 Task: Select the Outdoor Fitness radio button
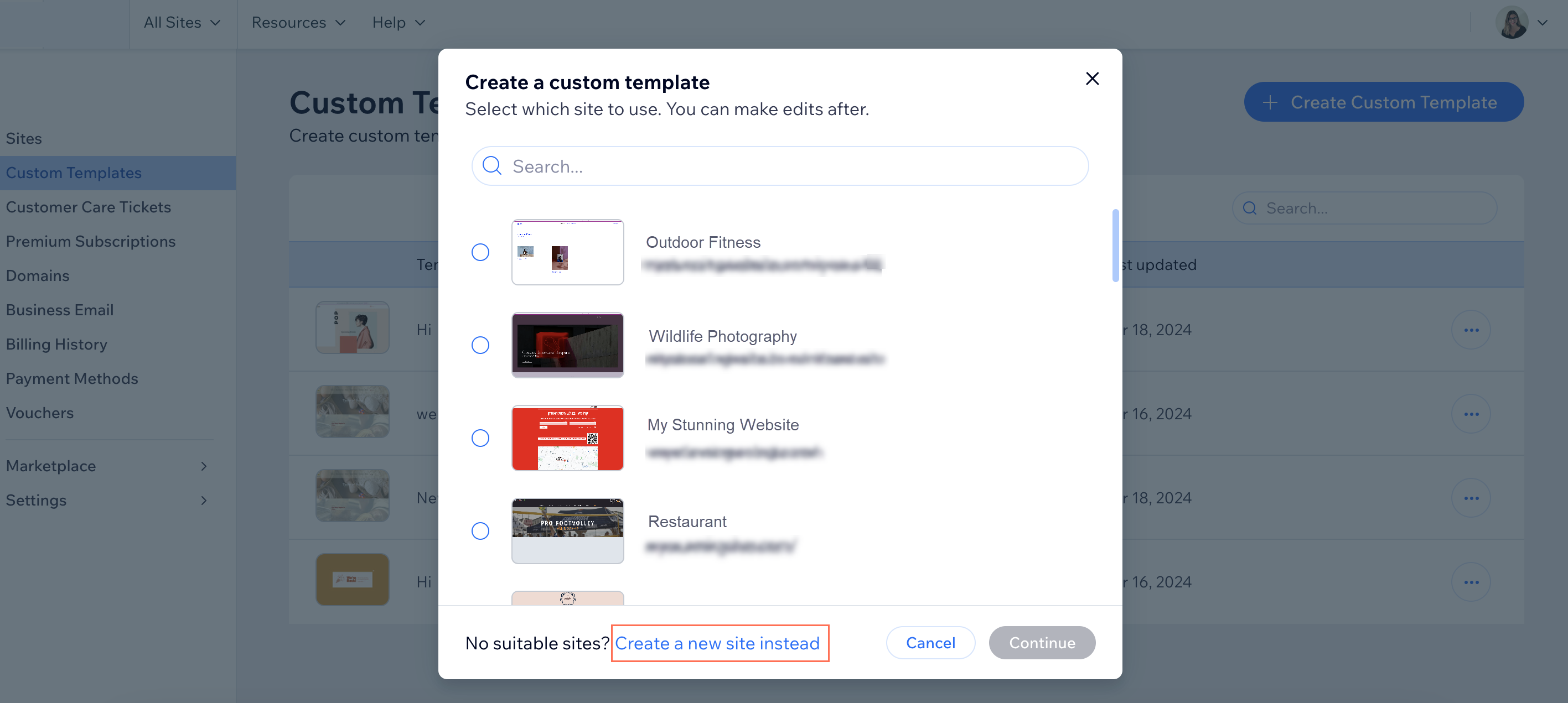[480, 251]
